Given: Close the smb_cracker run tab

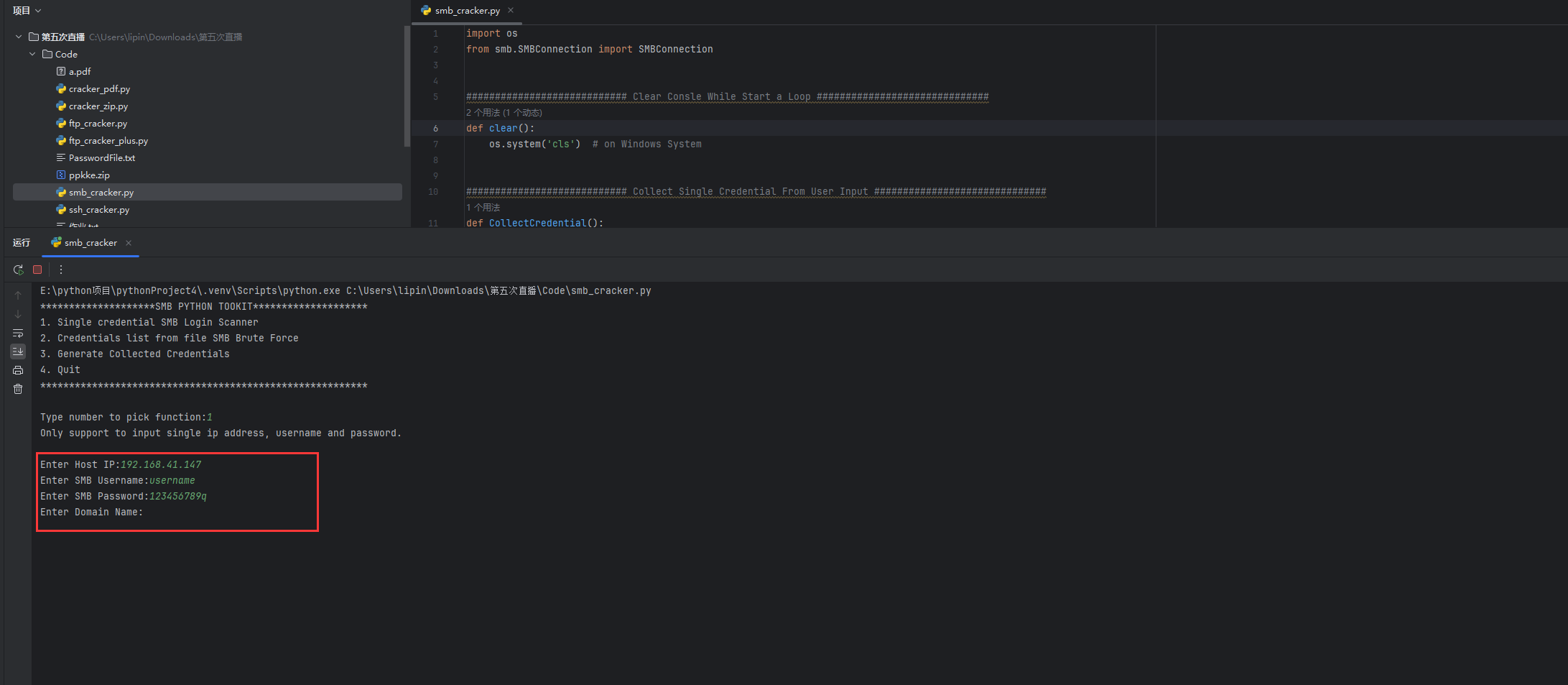Looking at the screenshot, I should click(x=129, y=243).
